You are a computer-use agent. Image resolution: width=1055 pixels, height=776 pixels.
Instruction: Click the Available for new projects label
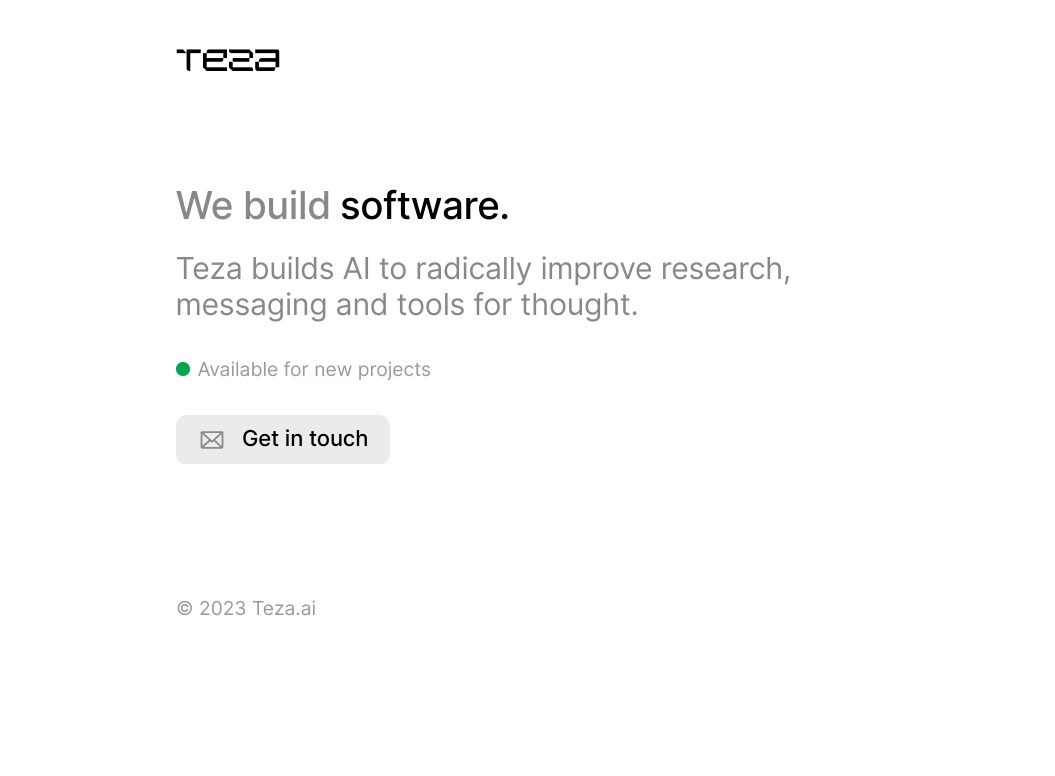coord(314,369)
